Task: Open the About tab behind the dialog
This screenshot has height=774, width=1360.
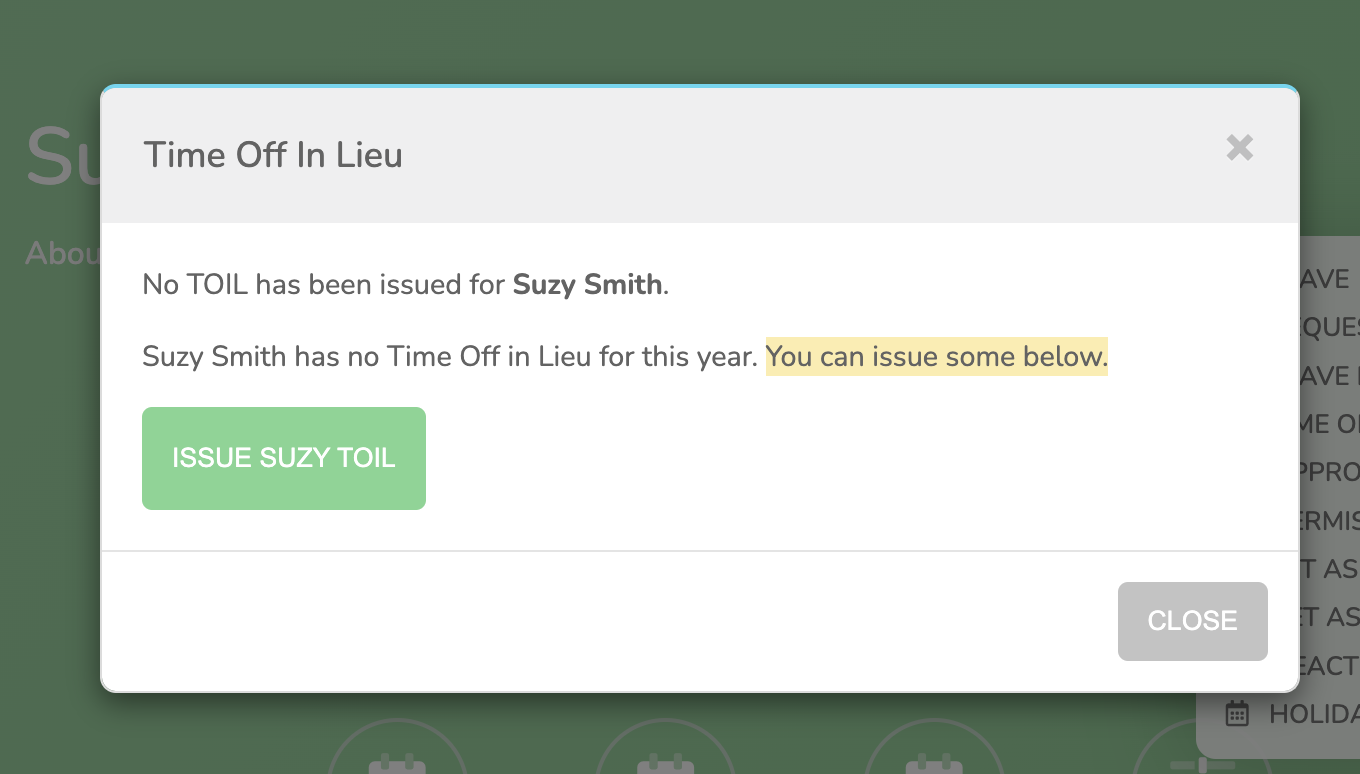Action: coord(62,253)
